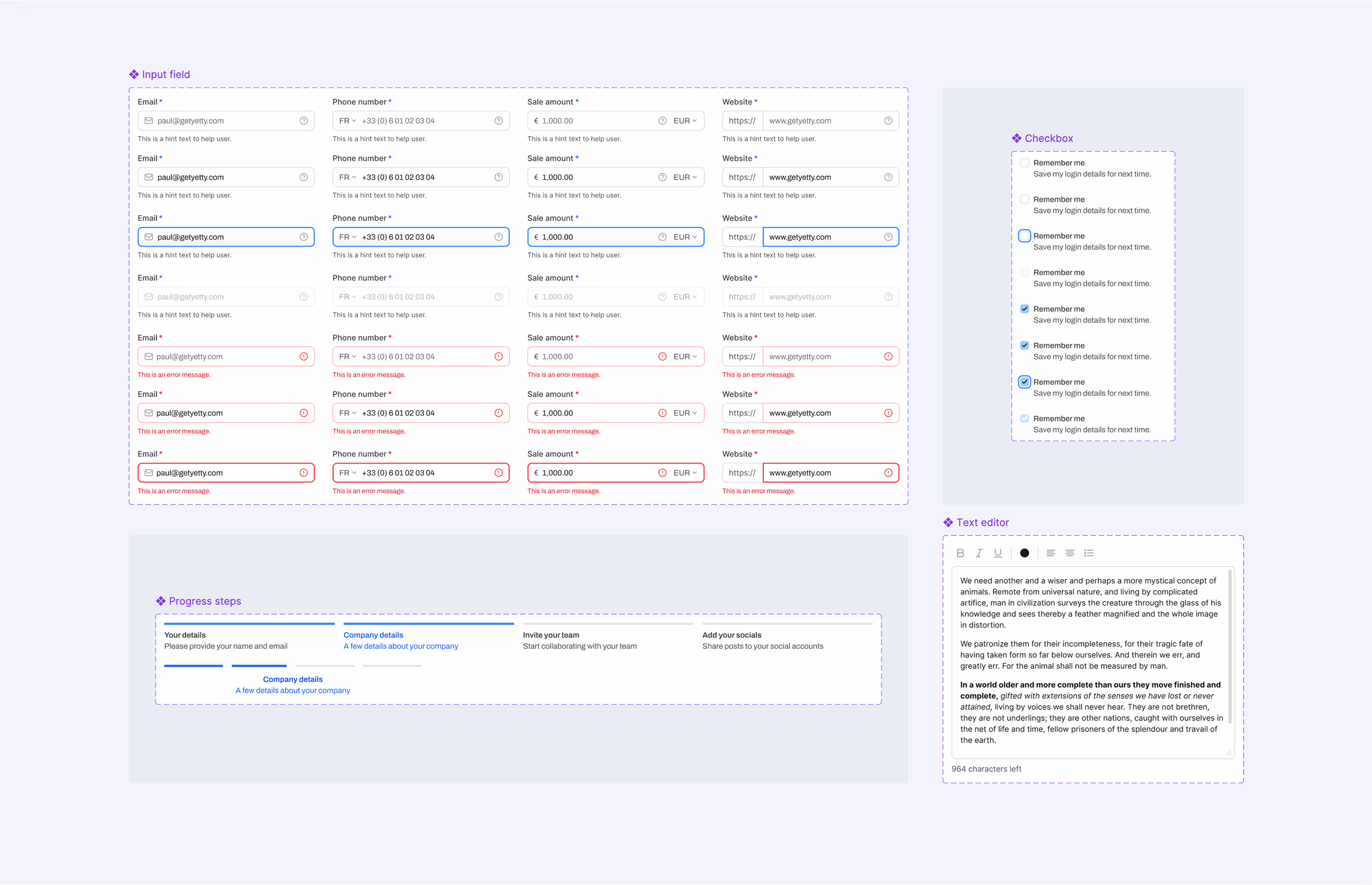Click the red alert icon in the error Website field with placeholder text
This screenshot has height=885, width=1372.
coord(888,356)
